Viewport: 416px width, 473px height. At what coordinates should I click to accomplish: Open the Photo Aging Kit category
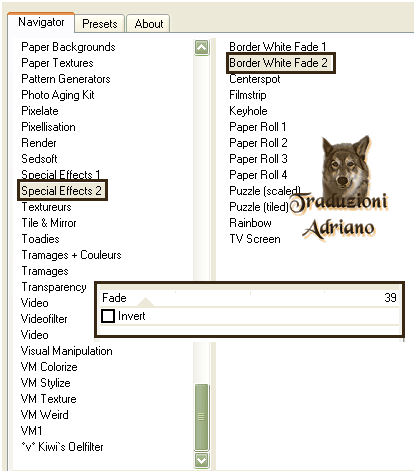[x=58, y=95]
